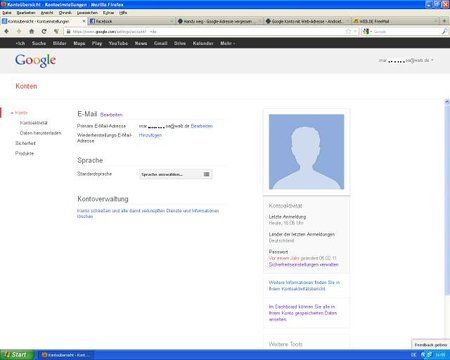
Task: Switch to the Facebook tab
Action: [131, 21]
